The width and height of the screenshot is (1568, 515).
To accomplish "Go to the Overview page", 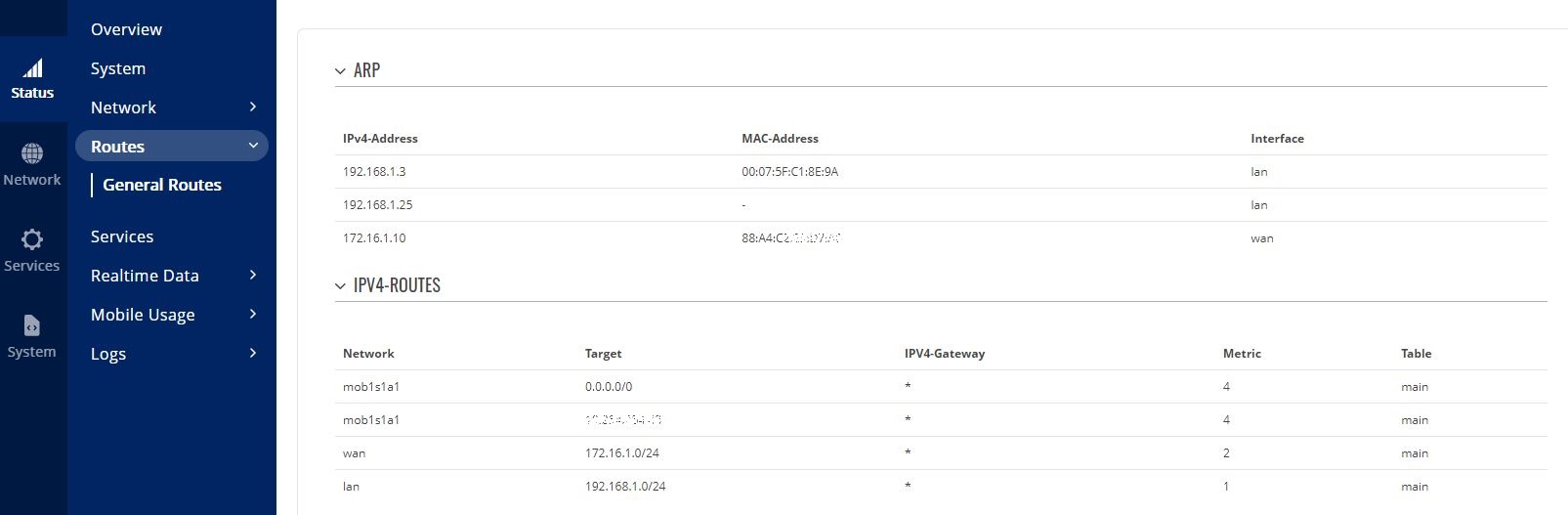I will point(126,29).
